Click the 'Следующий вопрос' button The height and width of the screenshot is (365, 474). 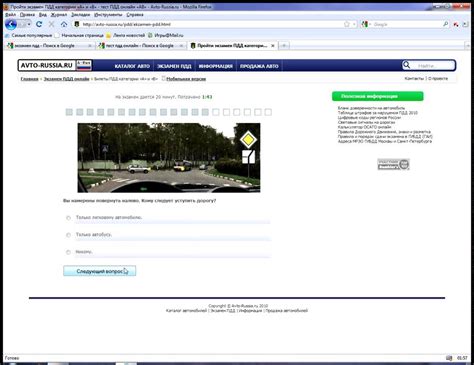pos(100,271)
